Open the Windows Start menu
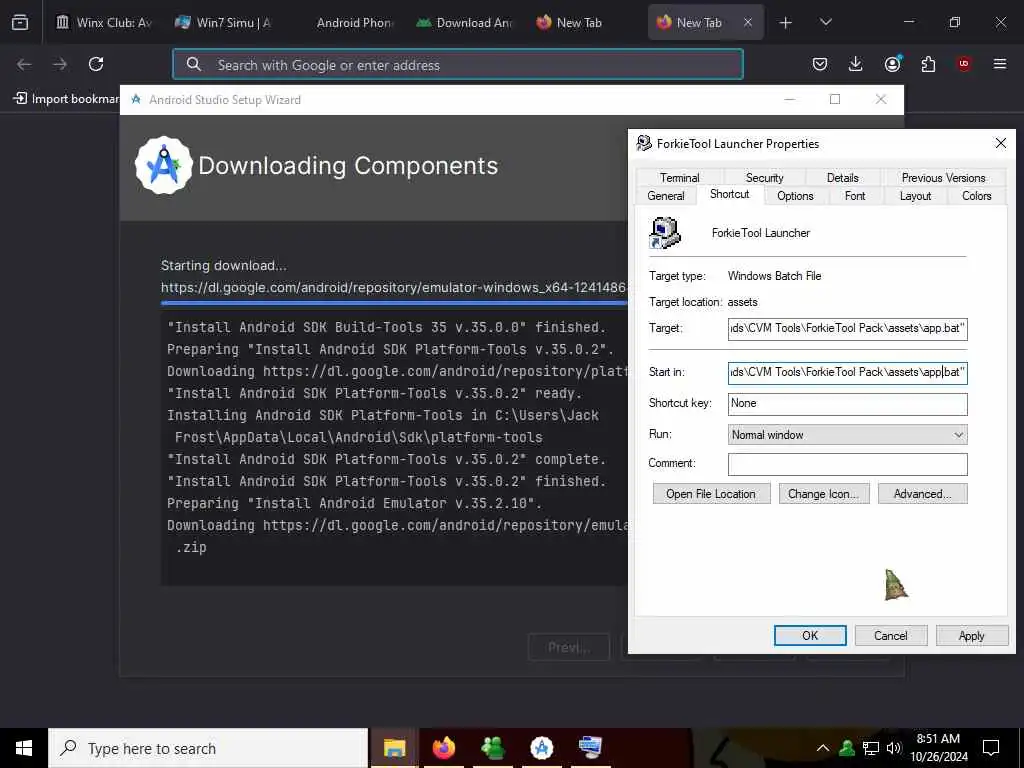Viewport: 1024px width, 768px height. tap(24, 748)
